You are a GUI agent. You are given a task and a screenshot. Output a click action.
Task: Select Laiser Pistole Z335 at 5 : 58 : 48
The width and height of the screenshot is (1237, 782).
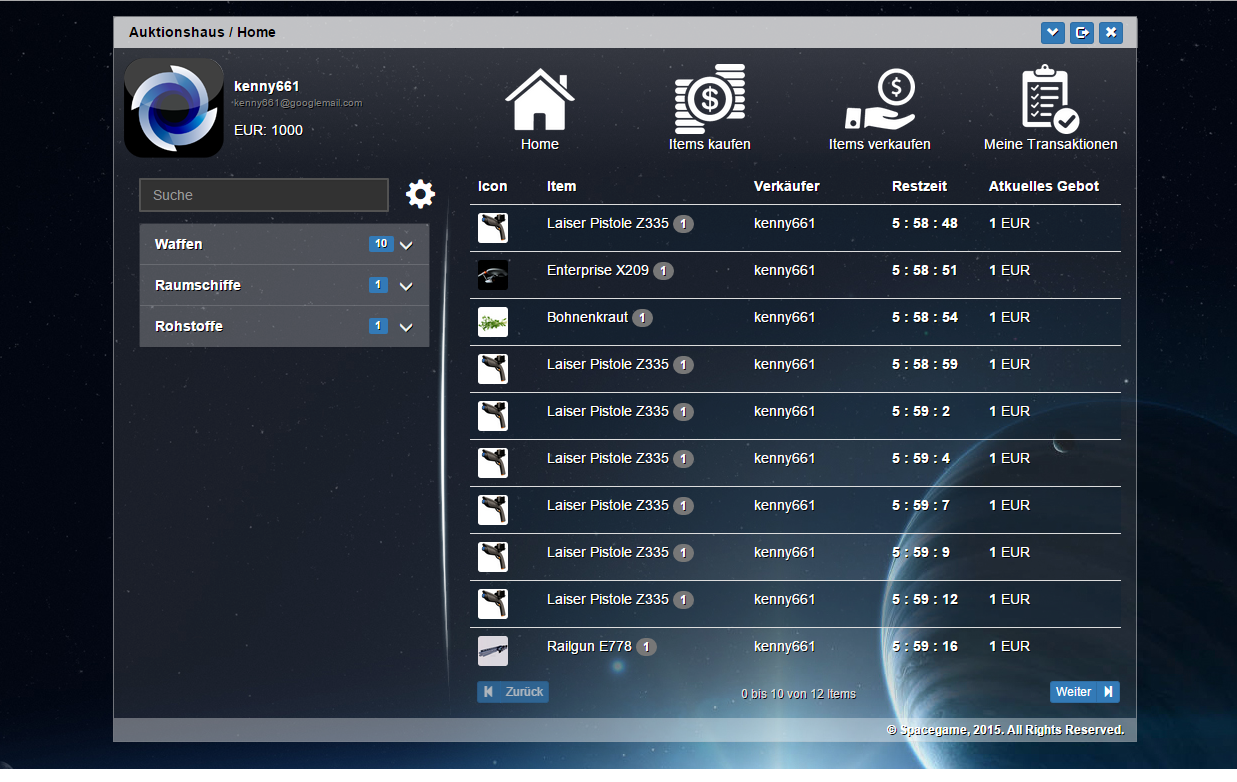pyautogui.click(x=608, y=223)
